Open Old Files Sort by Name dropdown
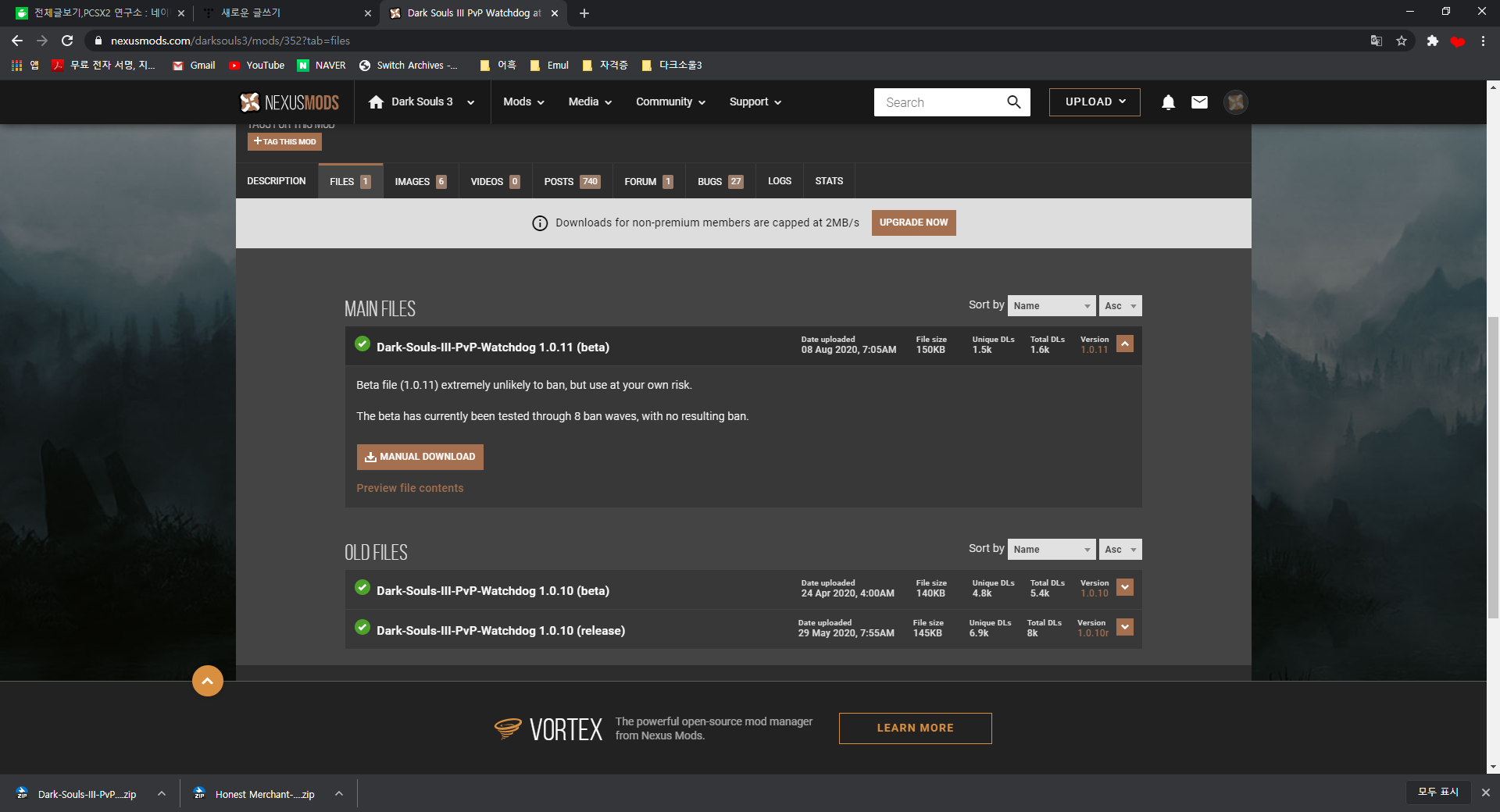 (1052, 550)
